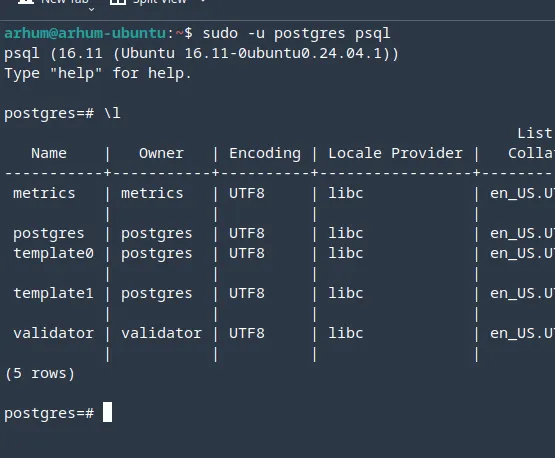Click libc in the template1 row

click(x=346, y=293)
